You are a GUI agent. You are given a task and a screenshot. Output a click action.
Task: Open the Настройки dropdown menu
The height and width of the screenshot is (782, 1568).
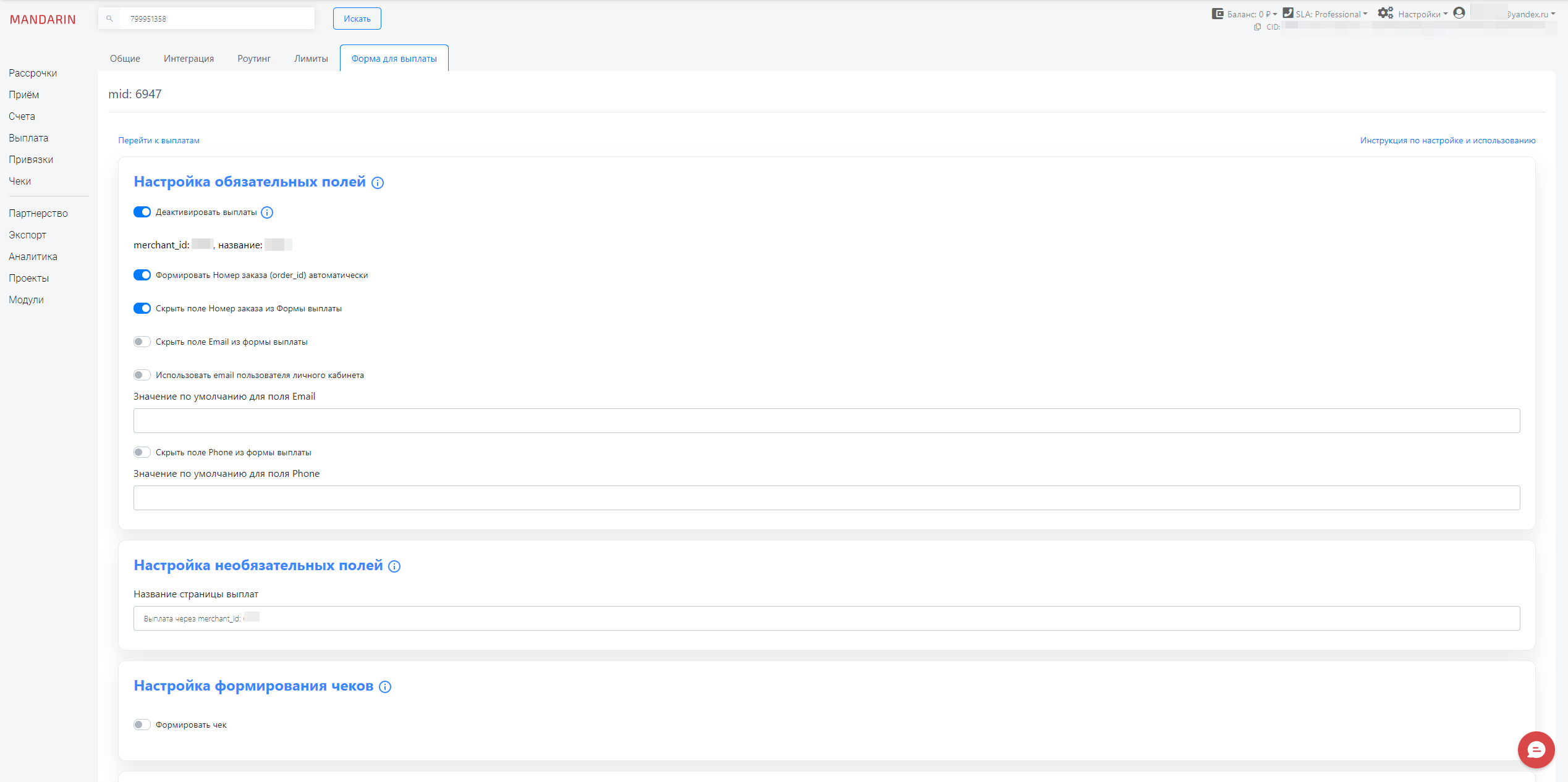1422,14
